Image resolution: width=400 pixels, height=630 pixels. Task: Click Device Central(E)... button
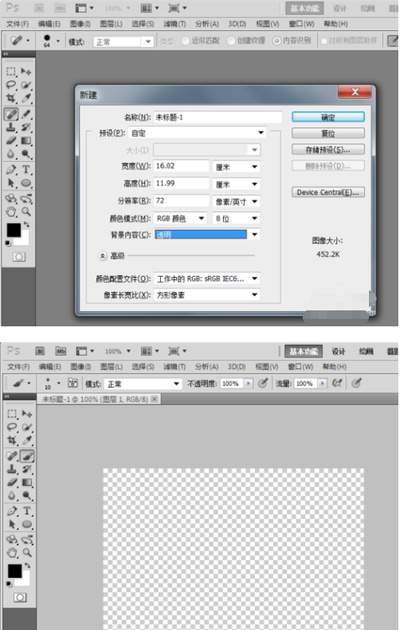pos(328,192)
